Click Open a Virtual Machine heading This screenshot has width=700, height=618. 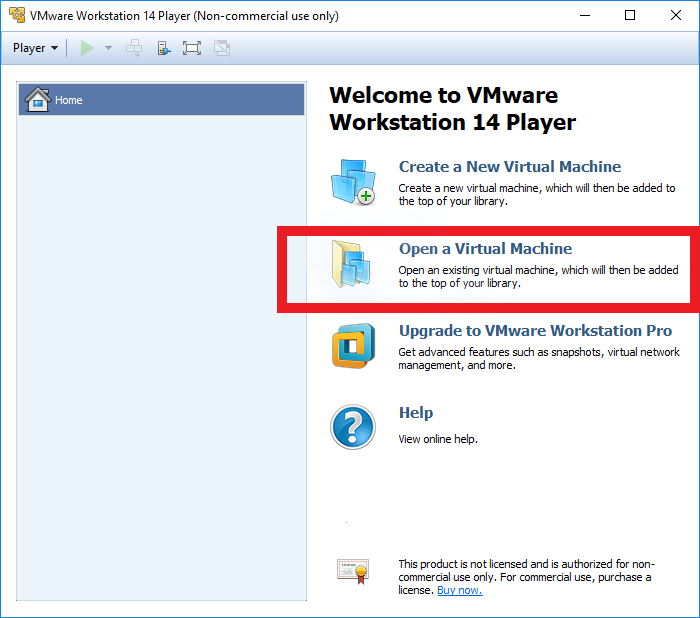tap(485, 249)
